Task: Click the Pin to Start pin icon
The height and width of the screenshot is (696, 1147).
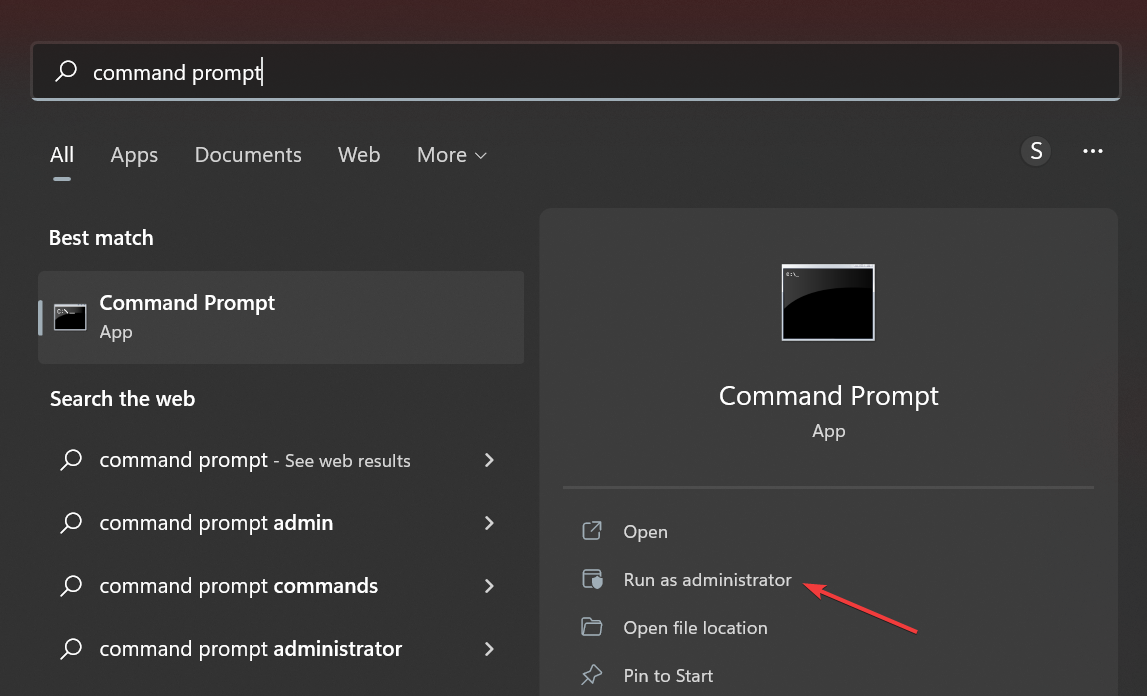Action: click(x=591, y=675)
